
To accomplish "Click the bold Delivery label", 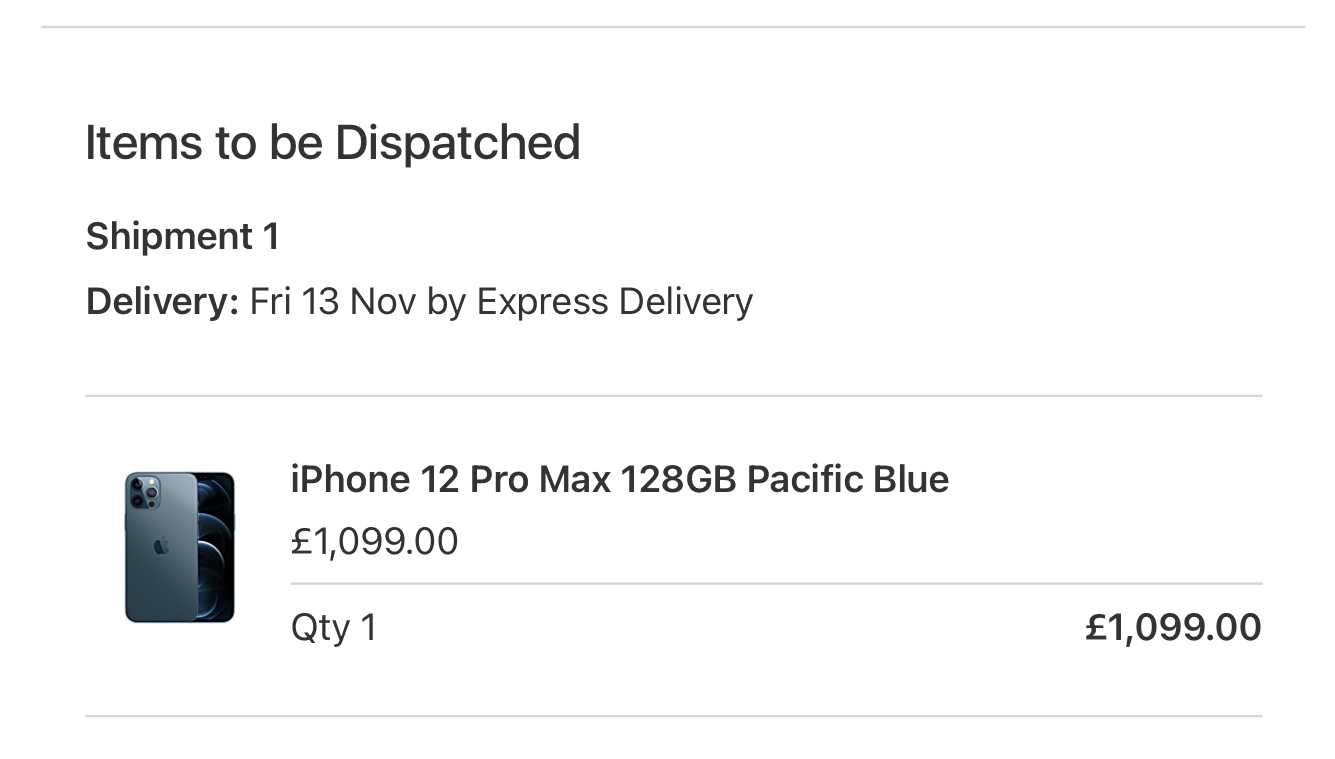I will tap(162, 301).
